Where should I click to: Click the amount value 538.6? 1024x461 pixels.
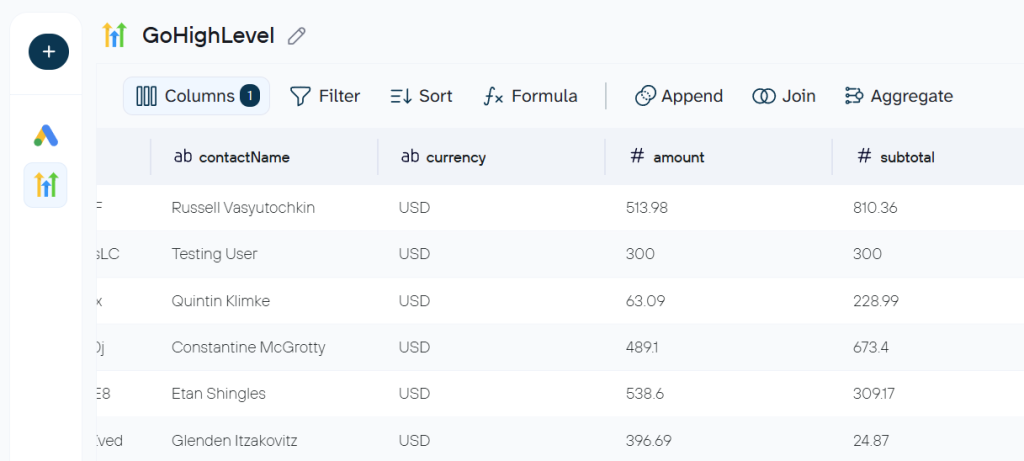tap(643, 394)
